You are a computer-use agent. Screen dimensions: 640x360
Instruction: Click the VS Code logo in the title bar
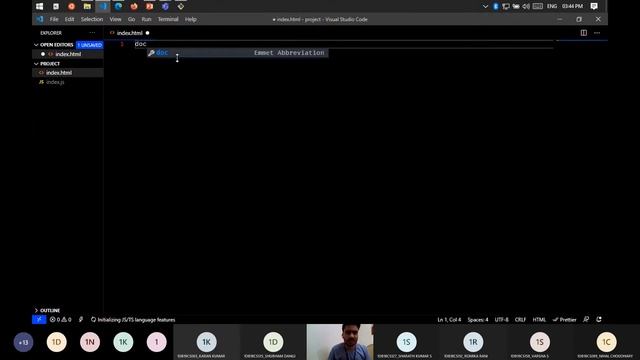click(x=40, y=19)
